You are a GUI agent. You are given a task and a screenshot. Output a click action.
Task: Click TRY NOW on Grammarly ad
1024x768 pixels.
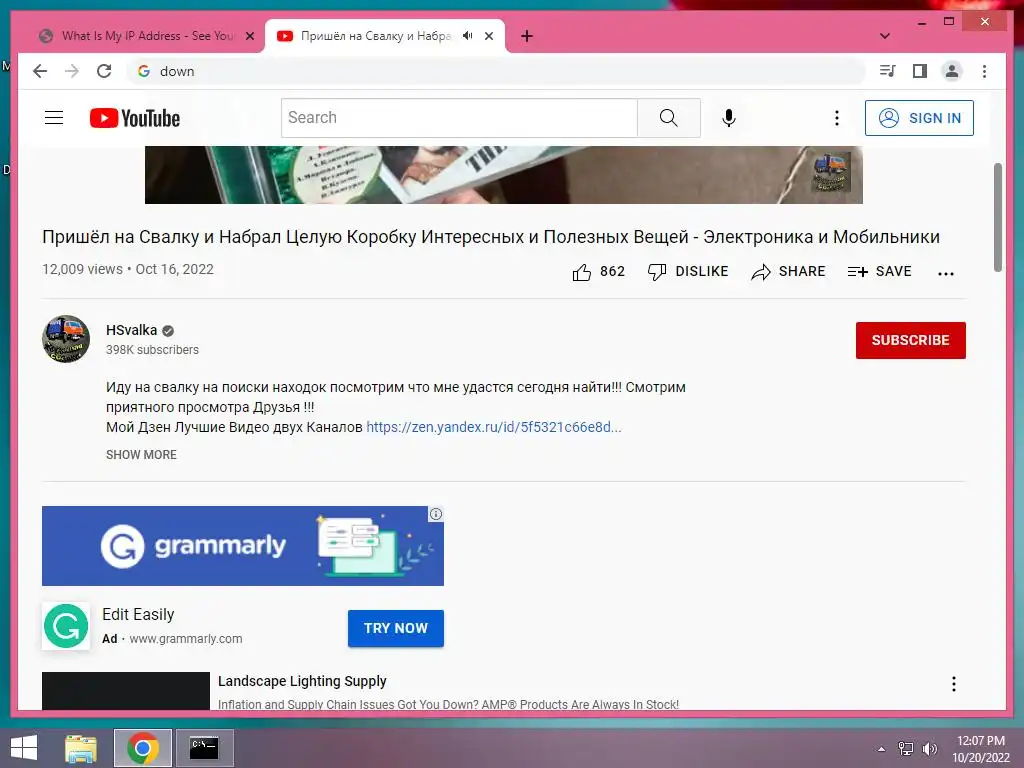click(x=396, y=628)
